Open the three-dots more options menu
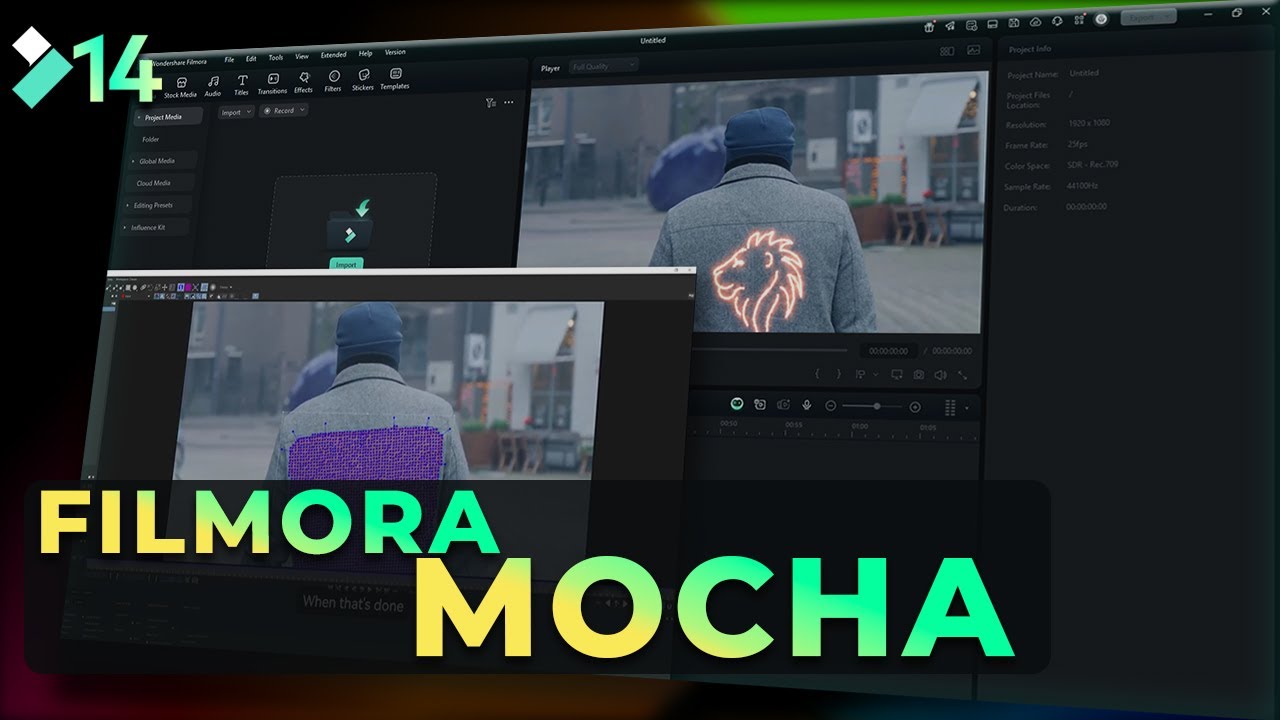Image resolution: width=1280 pixels, height=720 pixels. pos(508,102)
